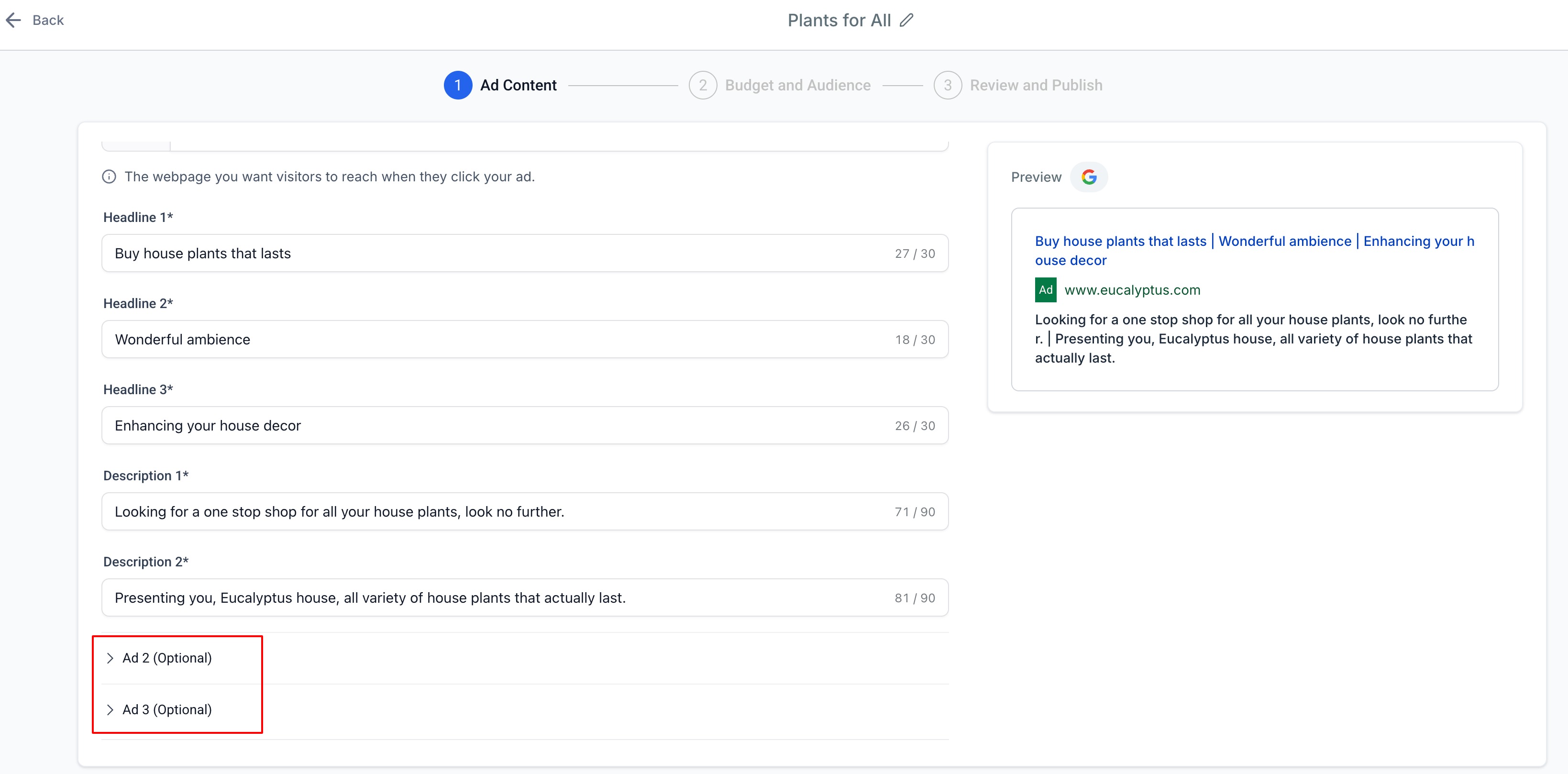Click www.eucalyptus.com in the preview
The width and height of the screenshot is (1568, 774).
tap(1132, 290)
